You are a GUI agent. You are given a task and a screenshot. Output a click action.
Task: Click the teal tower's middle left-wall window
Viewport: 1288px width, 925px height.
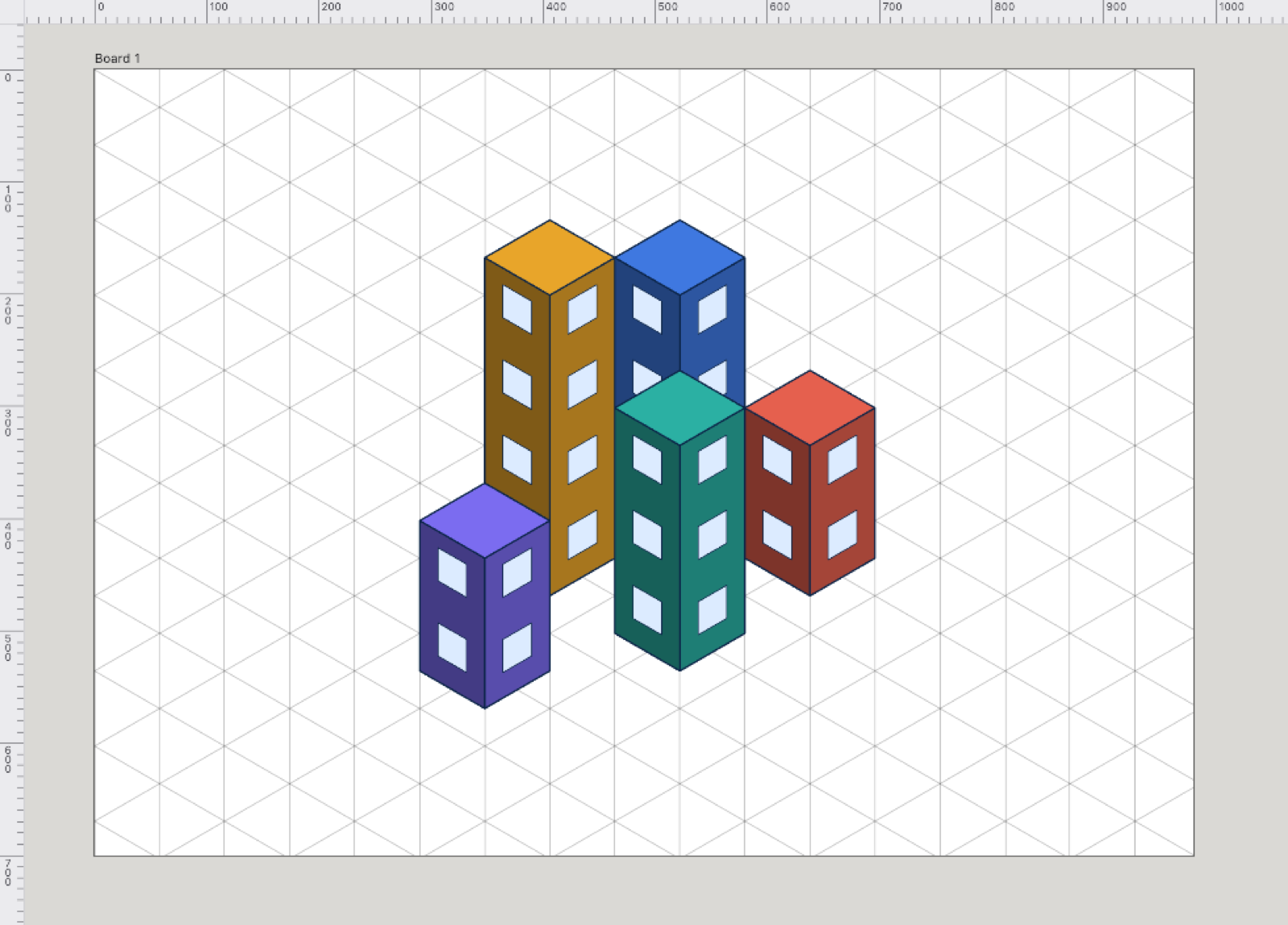click(647, 535)
